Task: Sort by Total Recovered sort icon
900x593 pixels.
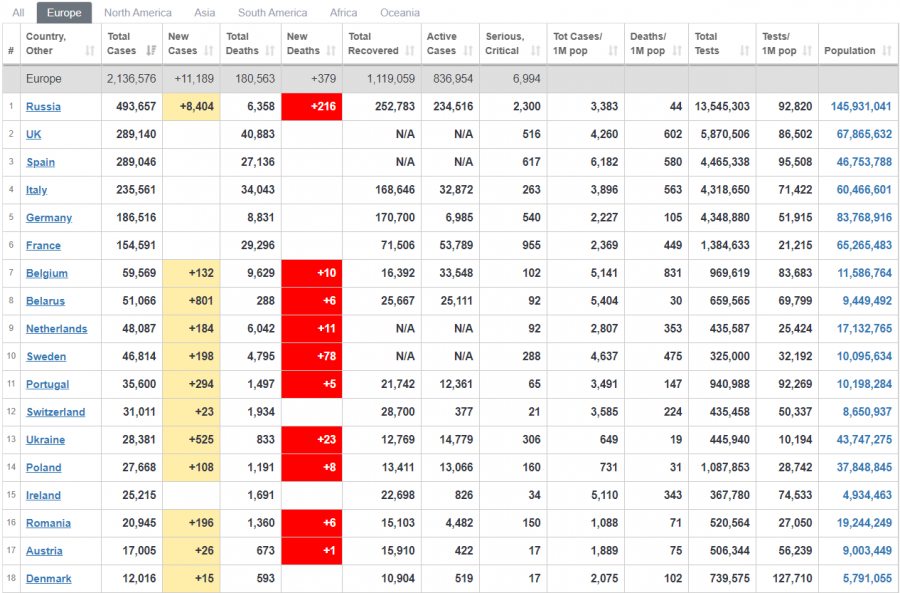Action: click(x=409, y=51)
